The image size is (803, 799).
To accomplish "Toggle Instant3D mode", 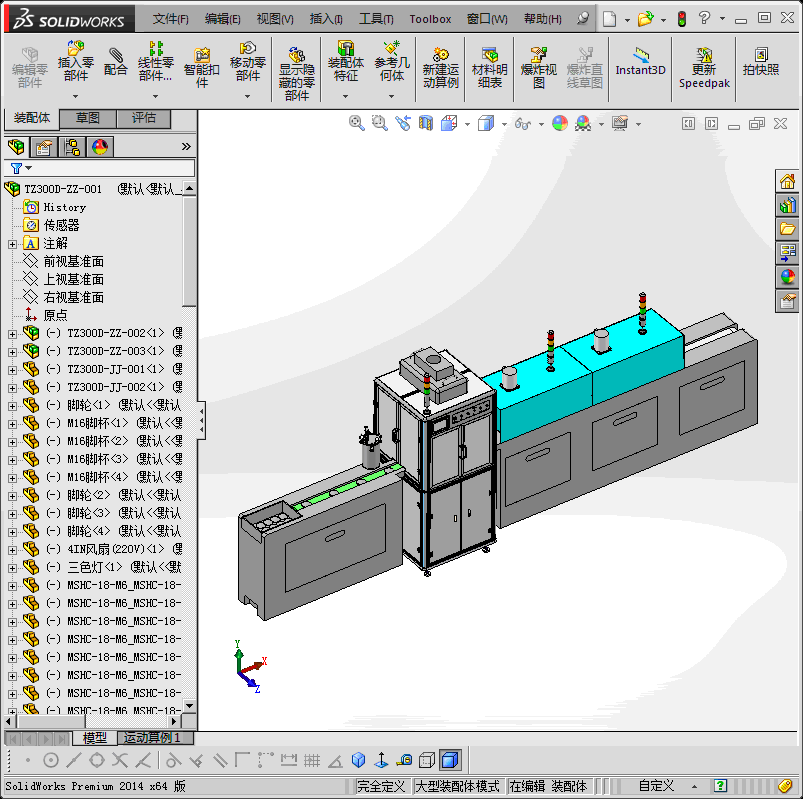I will pos(640,61).
